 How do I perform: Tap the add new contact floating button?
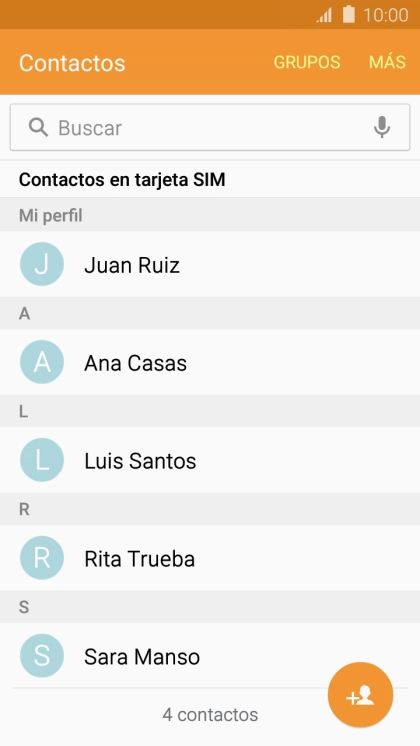(360, 695)
